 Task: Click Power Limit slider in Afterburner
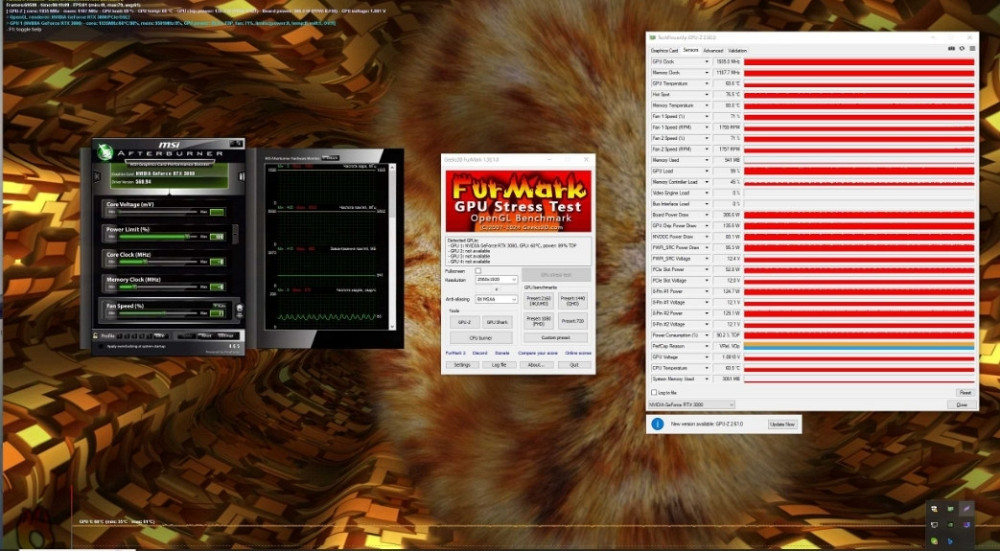tap(158, 237)
